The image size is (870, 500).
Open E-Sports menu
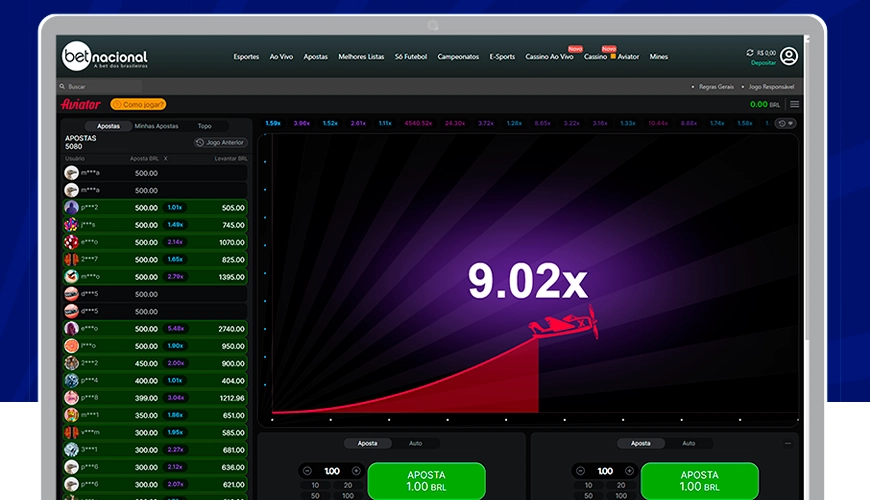click(502, 57)
